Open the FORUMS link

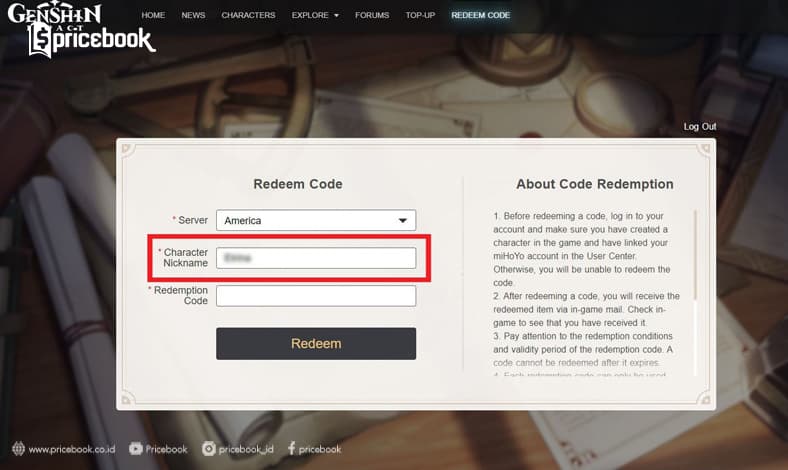372,15
